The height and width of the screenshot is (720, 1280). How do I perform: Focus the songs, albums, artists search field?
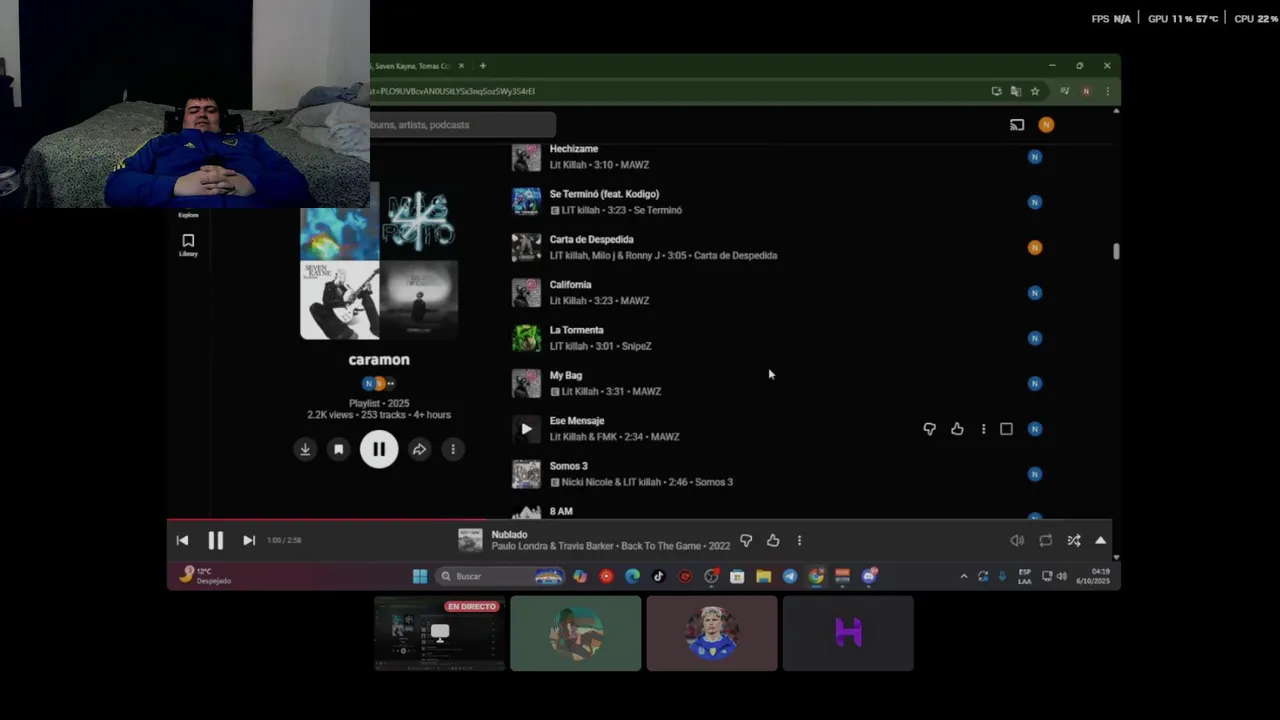[x=462, y=125]
